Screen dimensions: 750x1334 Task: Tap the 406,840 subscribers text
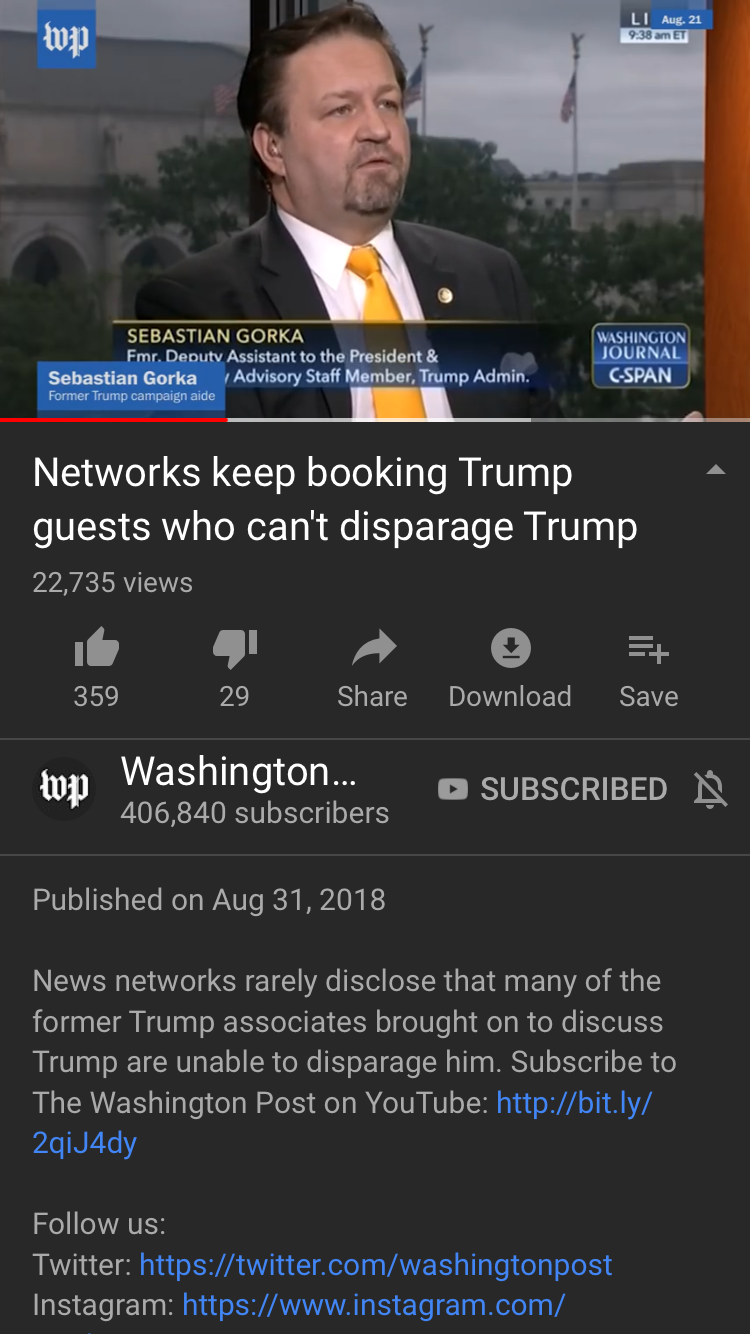(x=255, y=813)
